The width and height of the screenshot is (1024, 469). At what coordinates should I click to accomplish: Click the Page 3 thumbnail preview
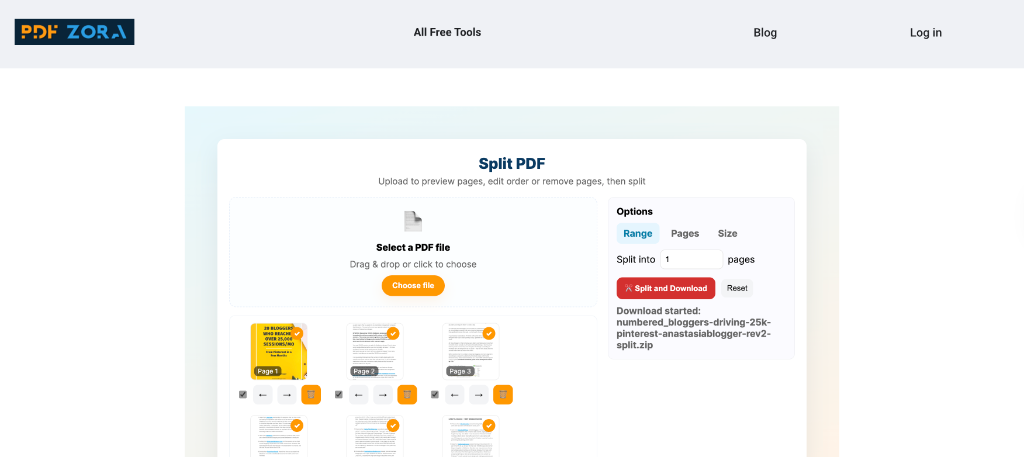tap(471, 351)
